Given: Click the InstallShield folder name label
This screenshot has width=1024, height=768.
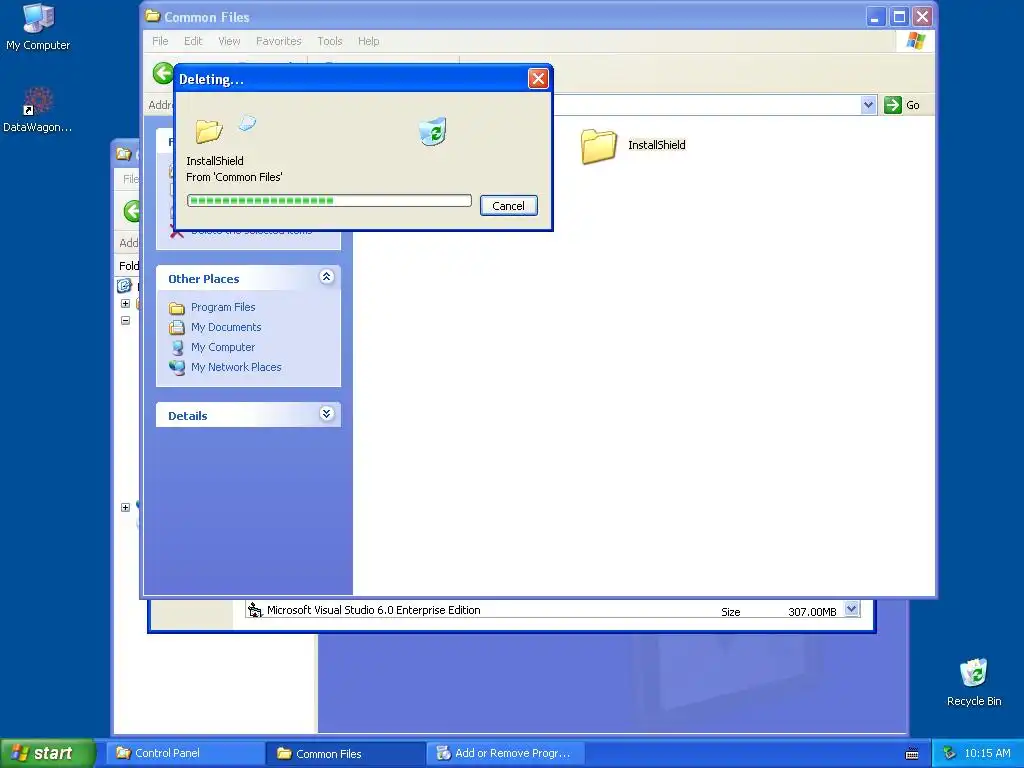Looking at the screenshot, I should (x=656, y=145).
